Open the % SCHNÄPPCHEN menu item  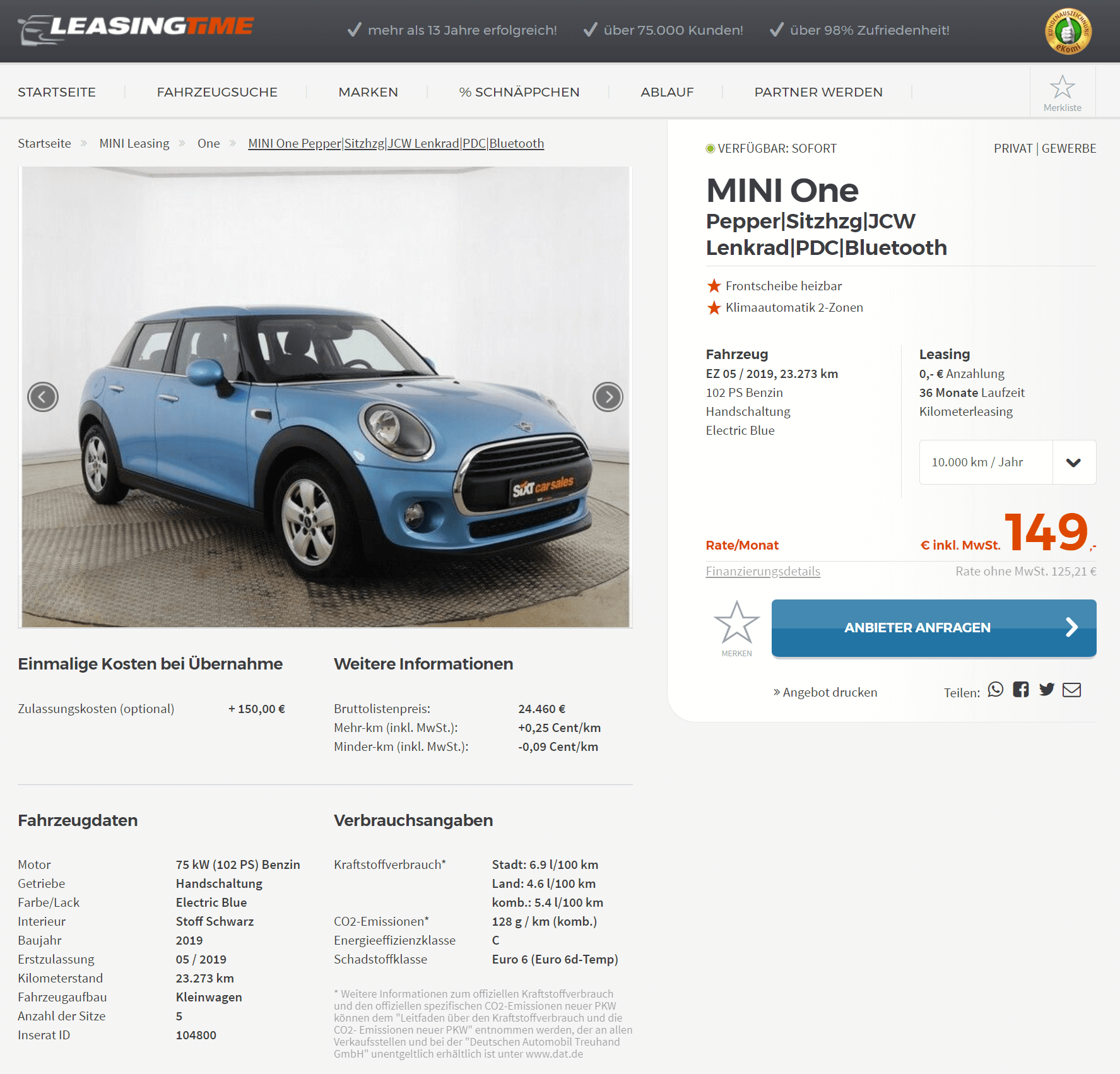click(x=519, y=92)
